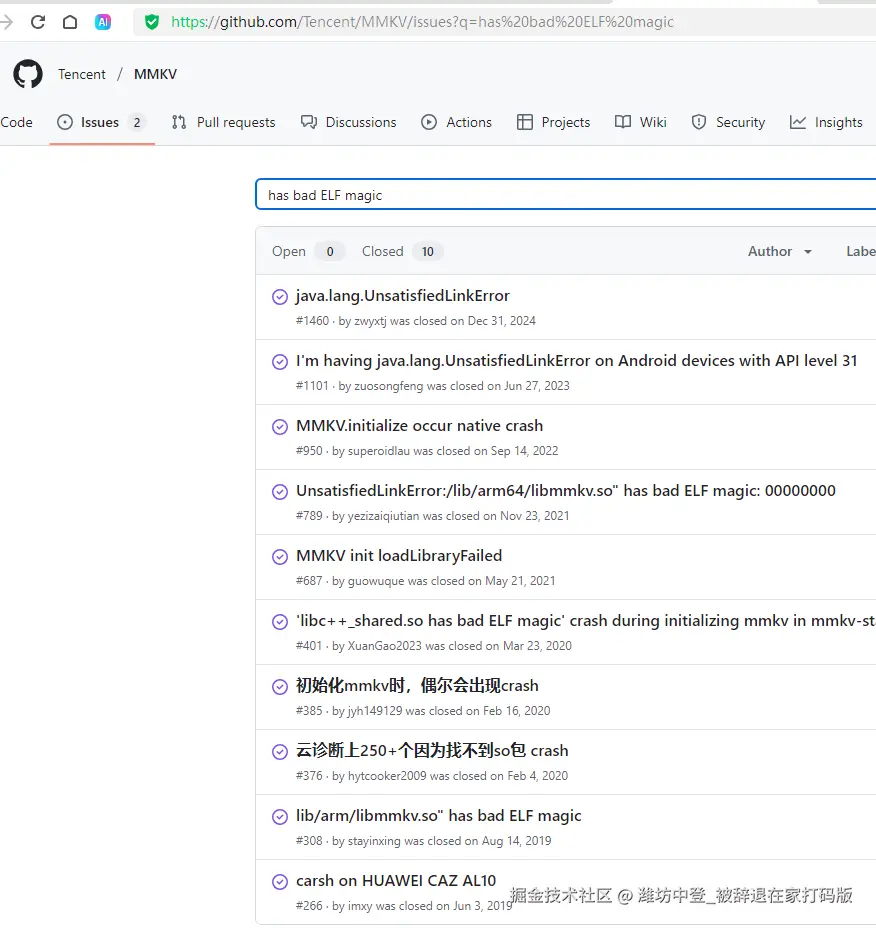Open the Actions tab
Viewport: 876px width, 928px height.
tap(456, 123)
